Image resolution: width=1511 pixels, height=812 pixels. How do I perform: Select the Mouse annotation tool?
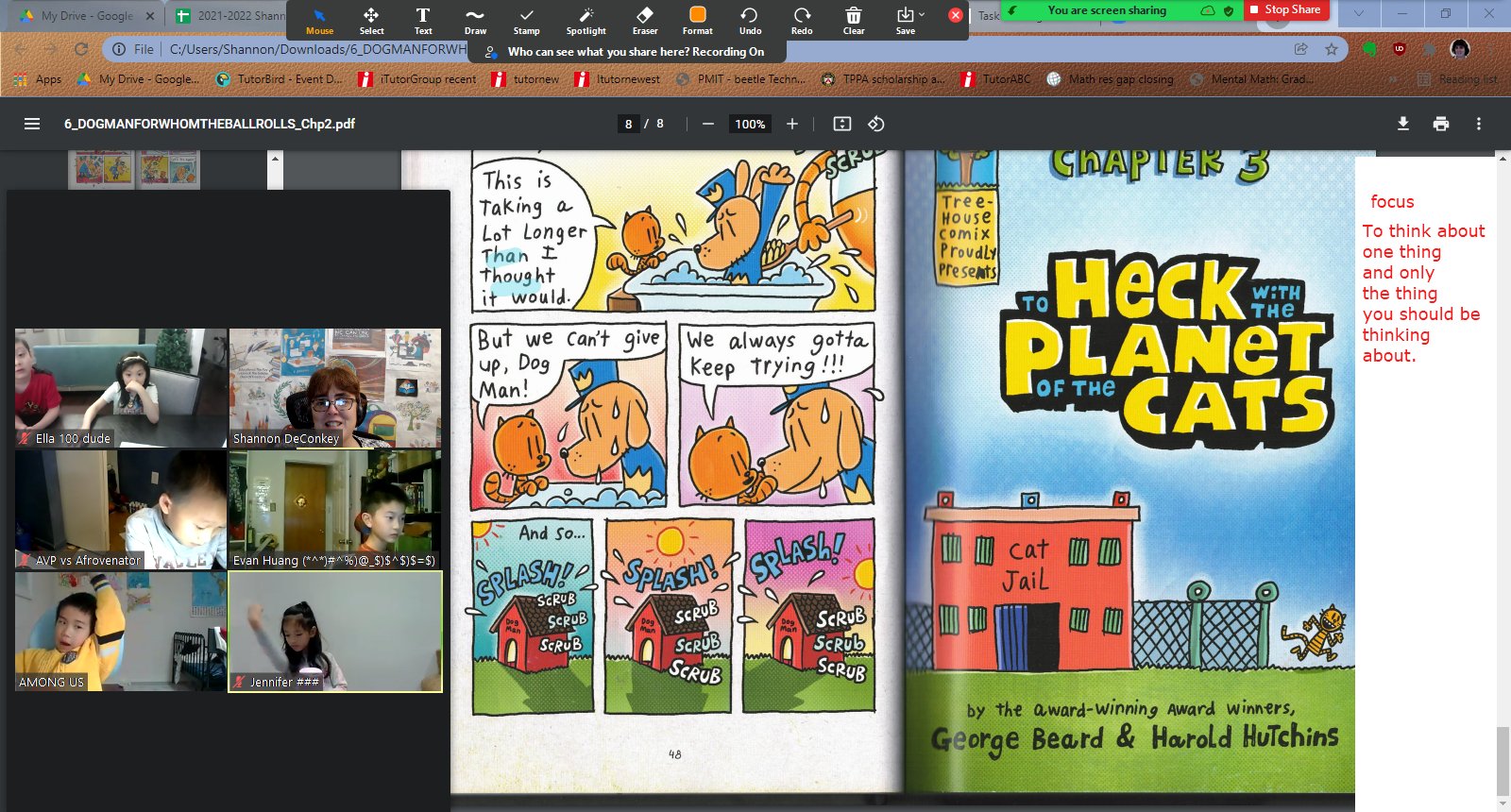point(319,21)
